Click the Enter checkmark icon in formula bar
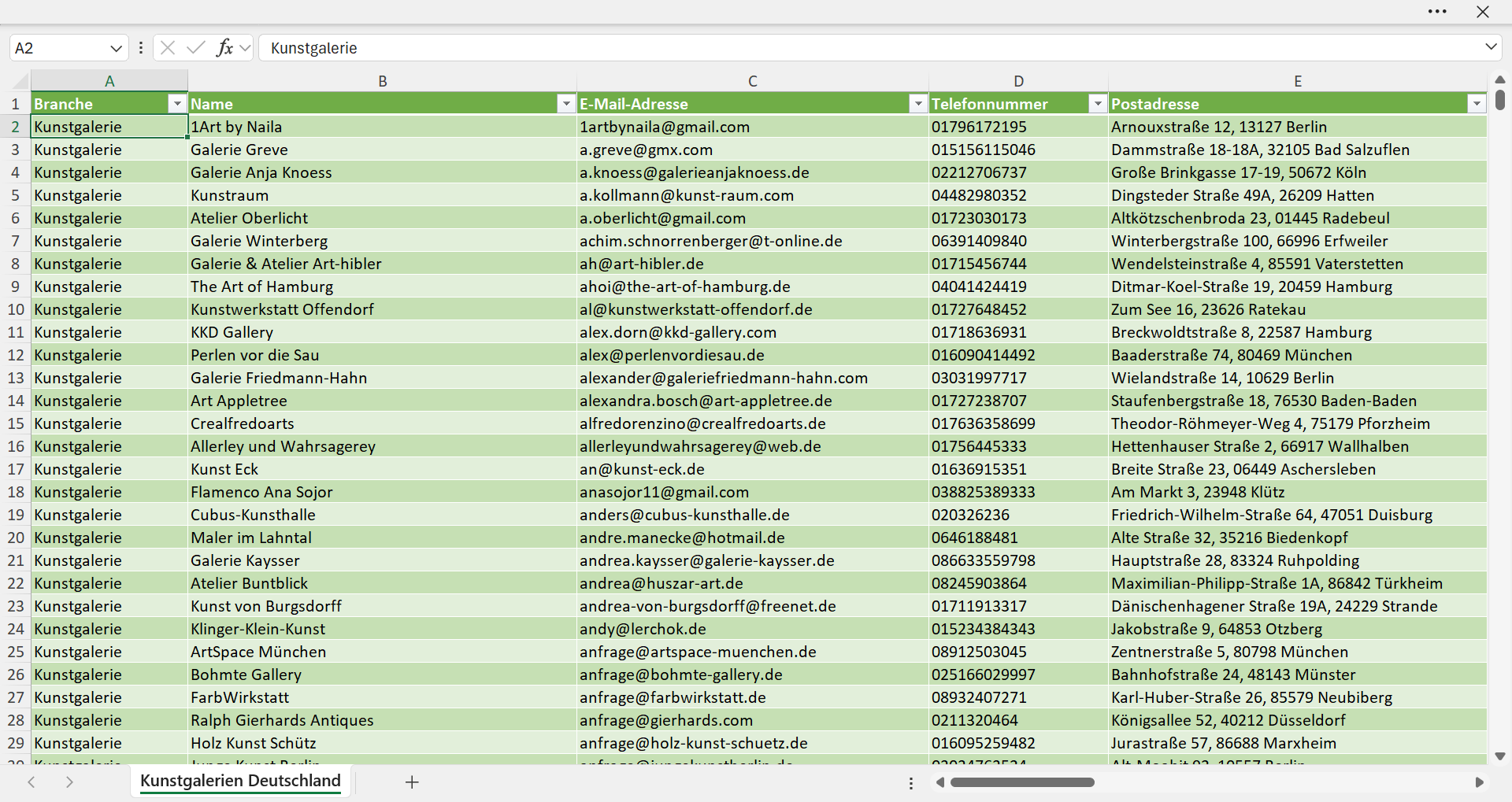Image resolution: width=1512 pixels, height=802 pixels. (196, 48)
